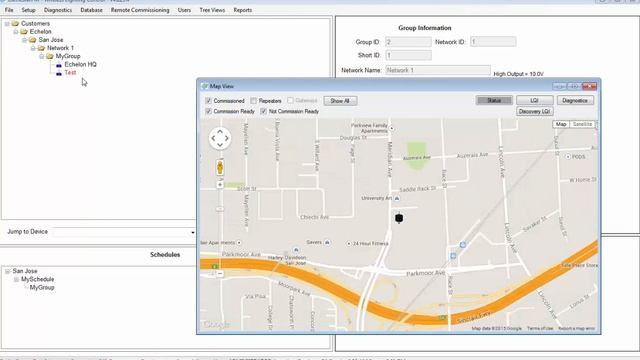Image resolution: width=640 pixels, height=360 pixels.
Task: Click the Terms of Use map link
Action: pos(540,329)
